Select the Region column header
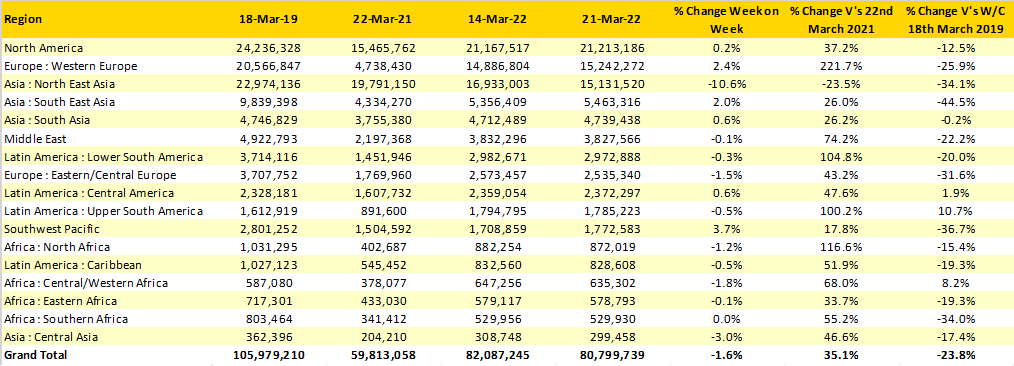The image size is (1014, 366). pyautogui.click(x=22, y=19)
